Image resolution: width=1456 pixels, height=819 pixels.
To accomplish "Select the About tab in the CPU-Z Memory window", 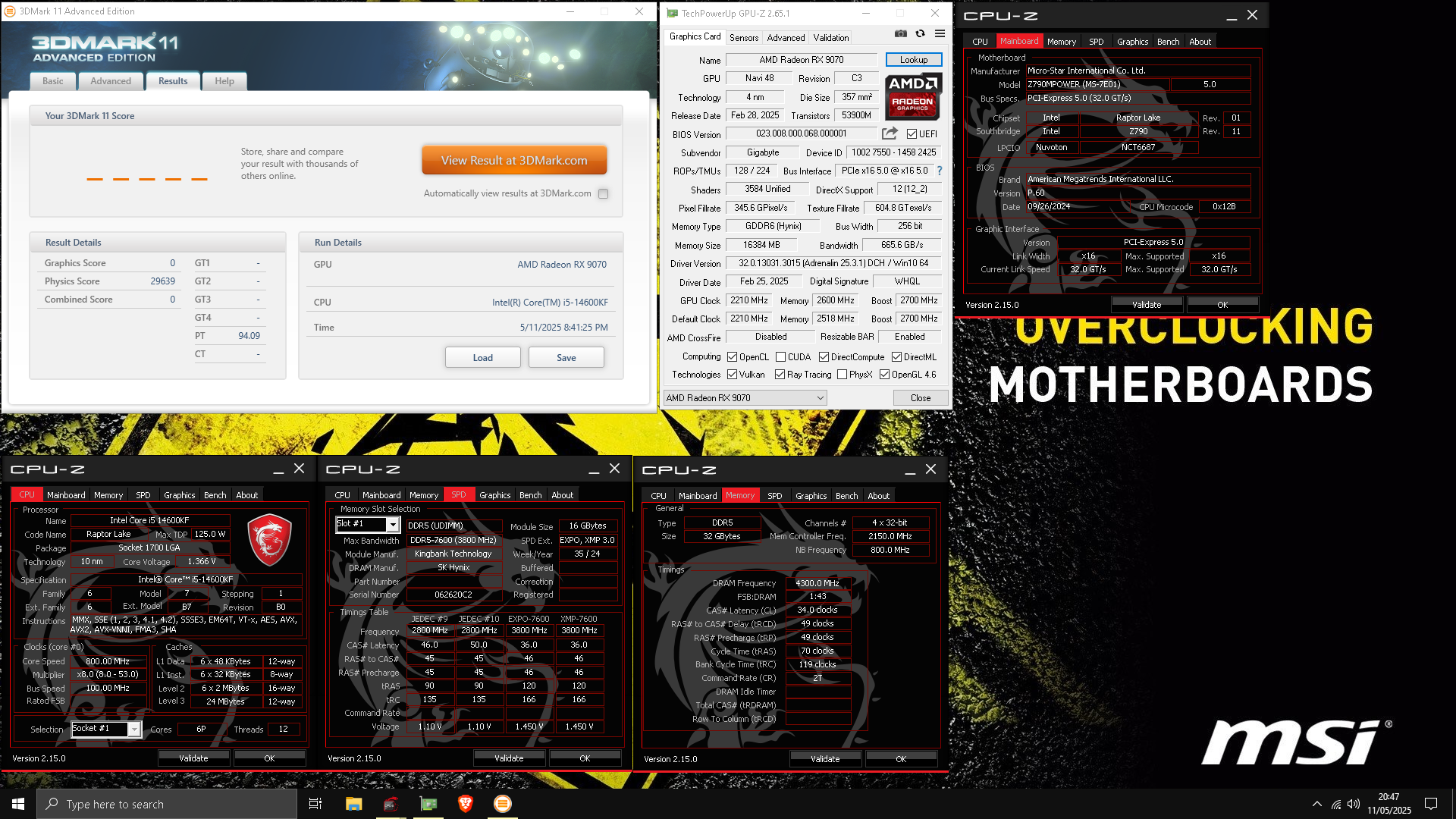I will (878, 496).
